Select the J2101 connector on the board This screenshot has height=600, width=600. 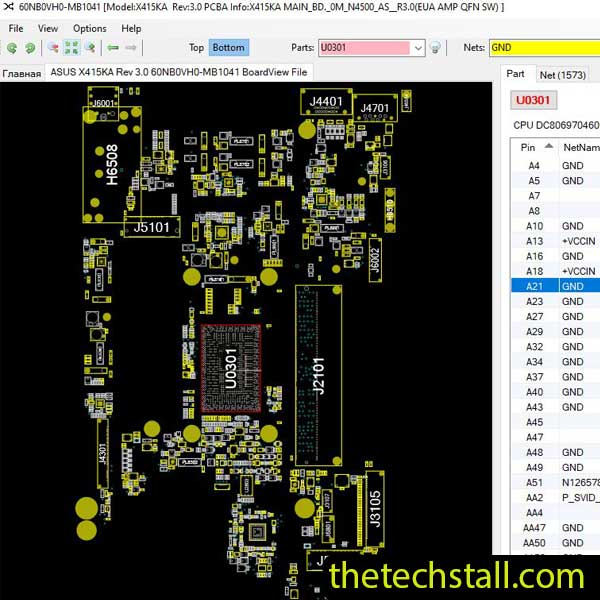[318, 375]
